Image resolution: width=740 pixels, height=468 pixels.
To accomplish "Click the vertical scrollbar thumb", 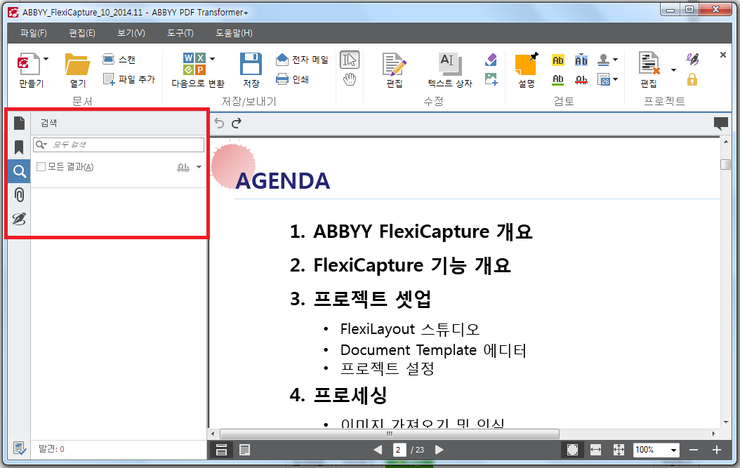I will tap(725, 164).
